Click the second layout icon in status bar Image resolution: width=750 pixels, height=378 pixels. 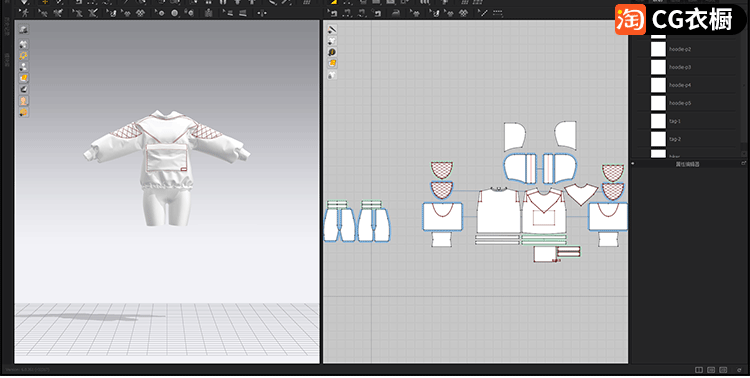pyautogui.click(x=711, y=370)
